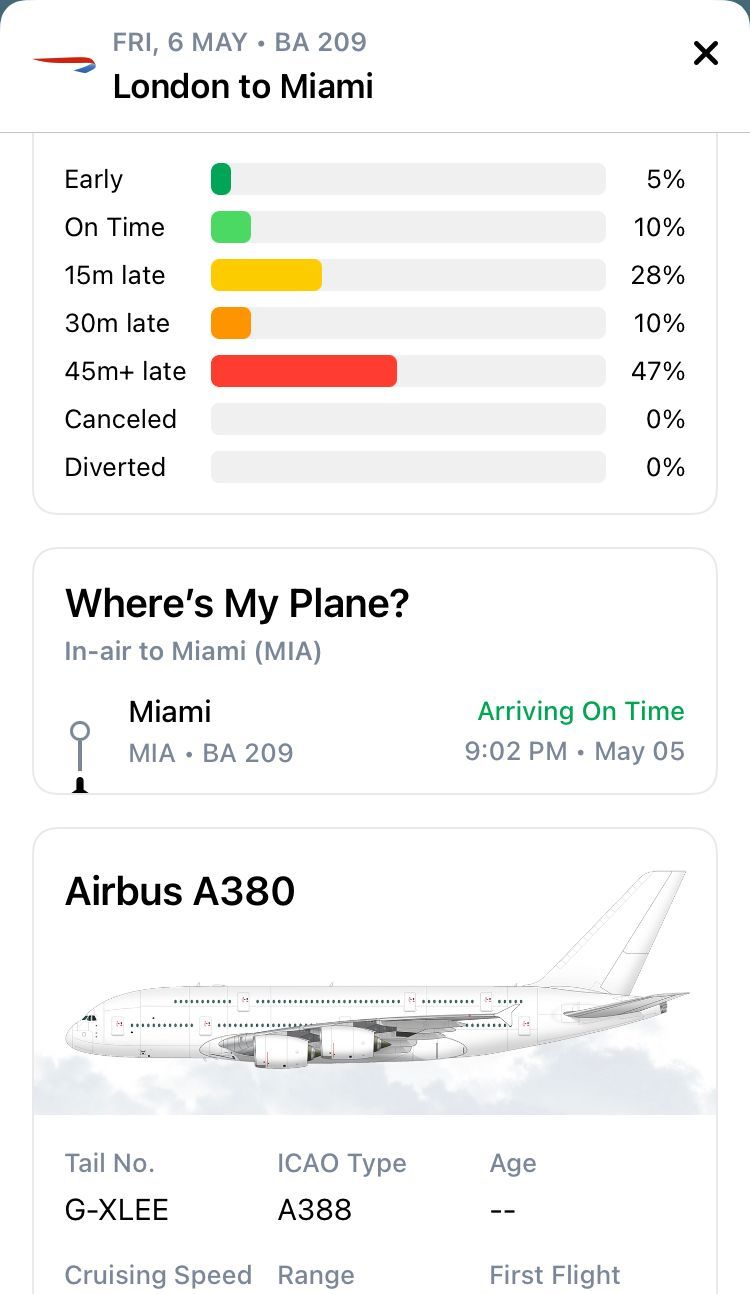Tap the British Airways logo icon
Screen dimensions: 750x1294
click(x=64, y=64)
